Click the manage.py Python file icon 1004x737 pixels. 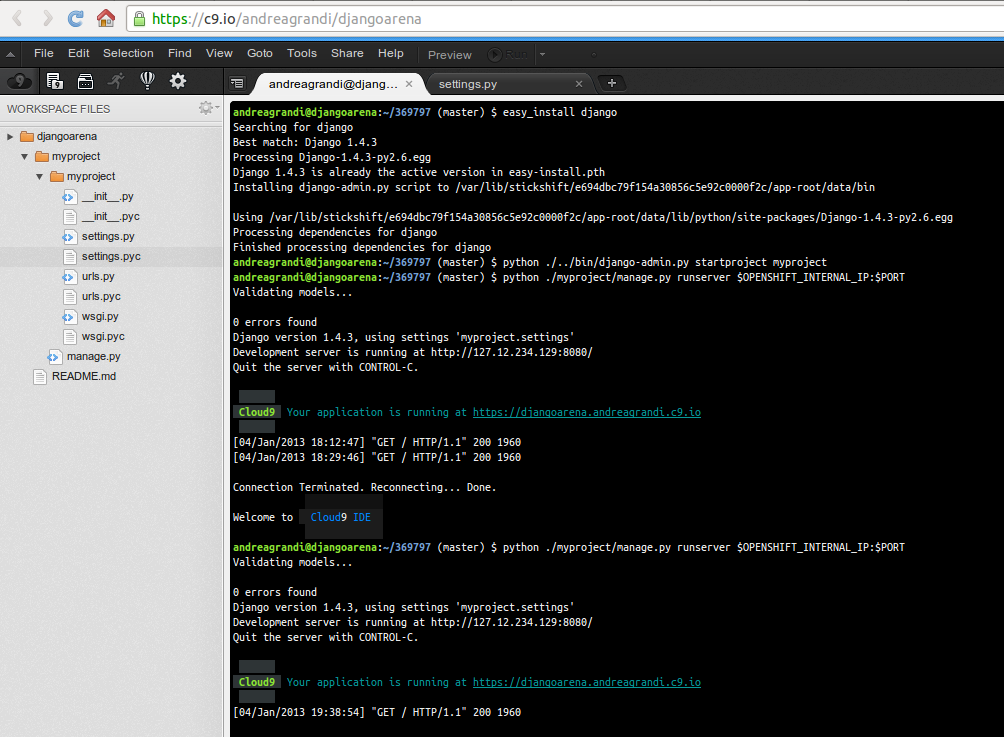point(54,357)
